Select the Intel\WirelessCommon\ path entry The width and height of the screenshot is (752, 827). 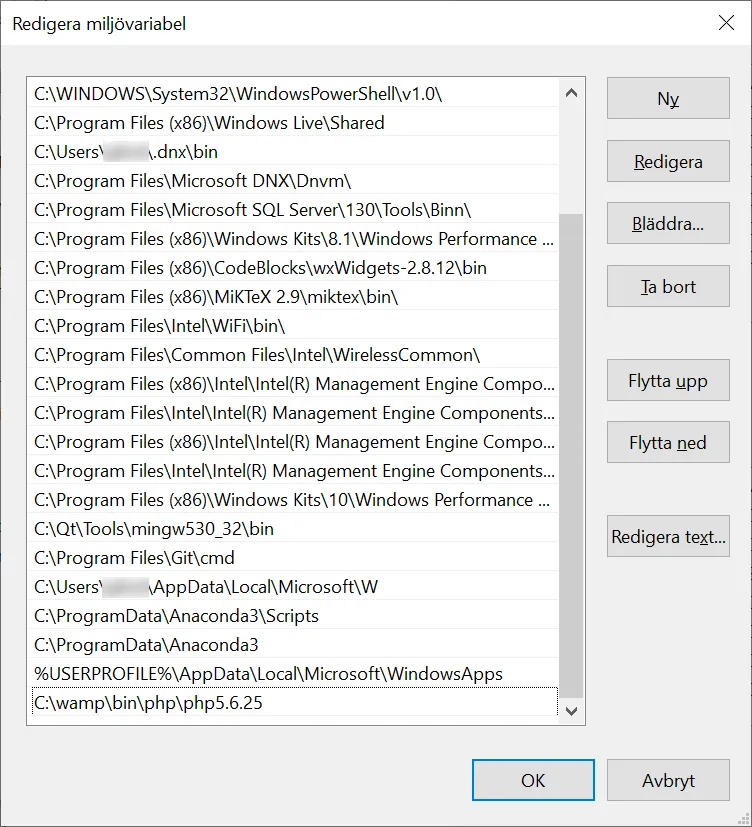293,355
